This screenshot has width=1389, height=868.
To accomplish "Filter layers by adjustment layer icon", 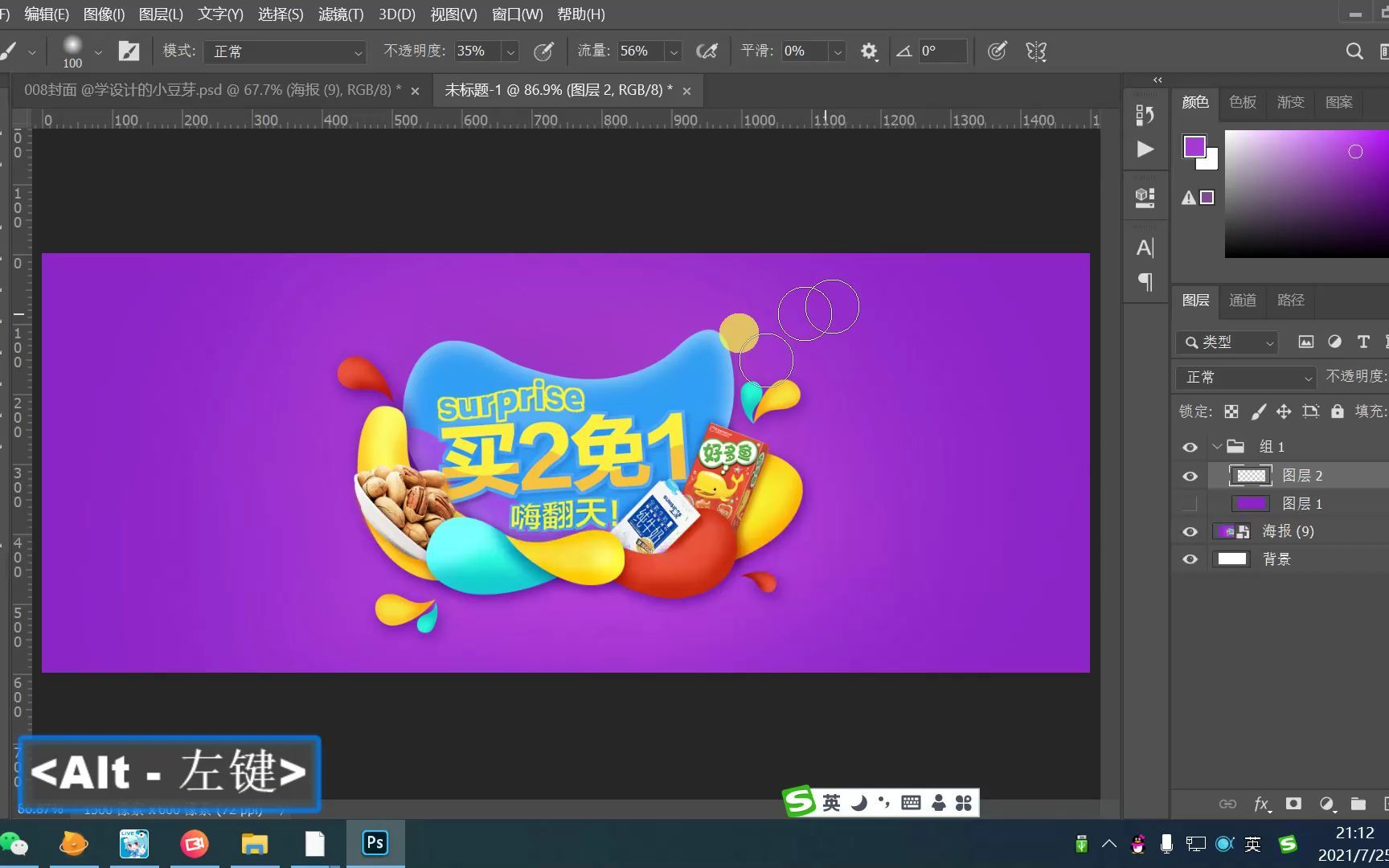I will pos(1334,342).
